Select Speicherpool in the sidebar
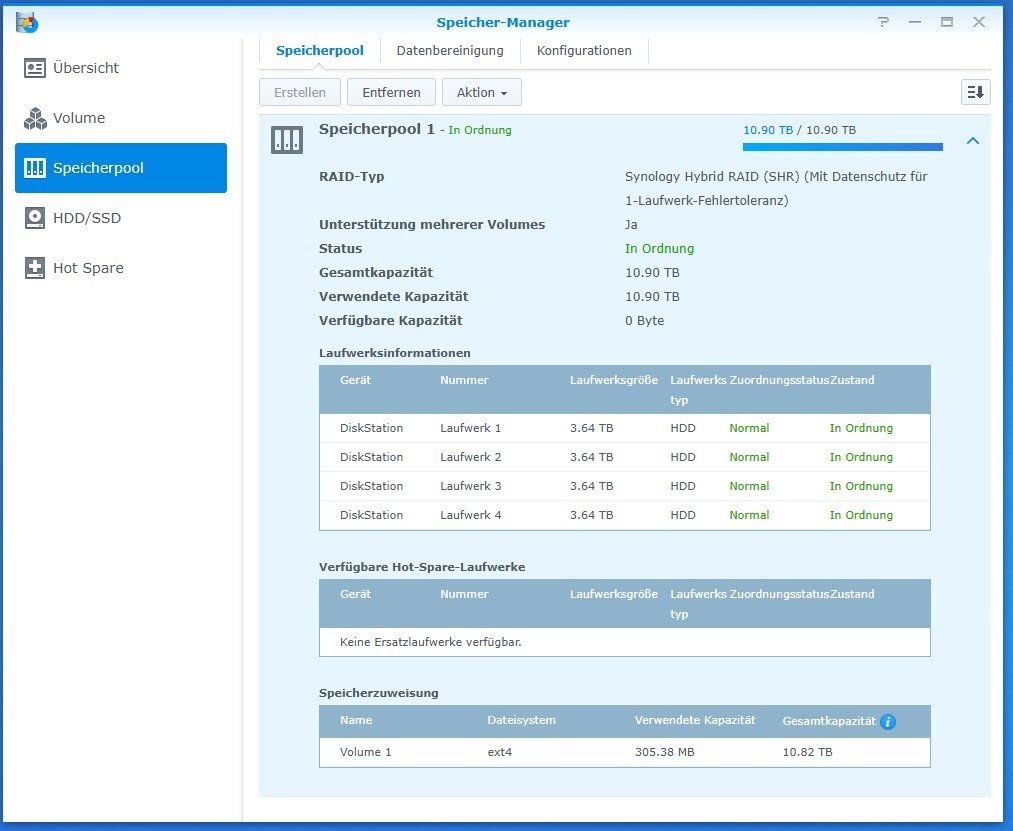 pos(121,168)
